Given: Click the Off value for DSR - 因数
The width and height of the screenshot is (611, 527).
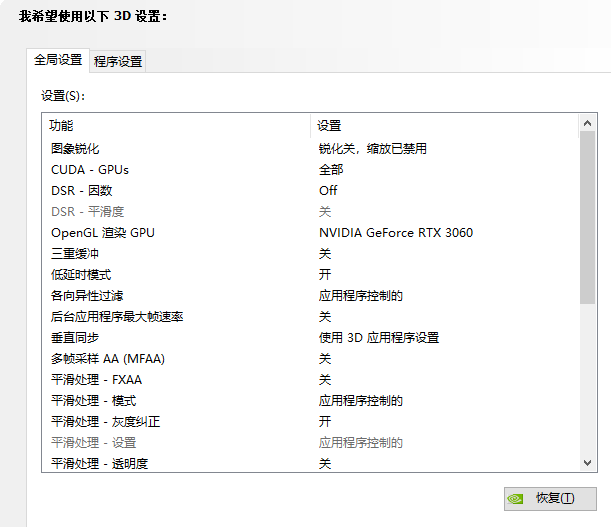Looking at the screenshot, I should 328,191.
